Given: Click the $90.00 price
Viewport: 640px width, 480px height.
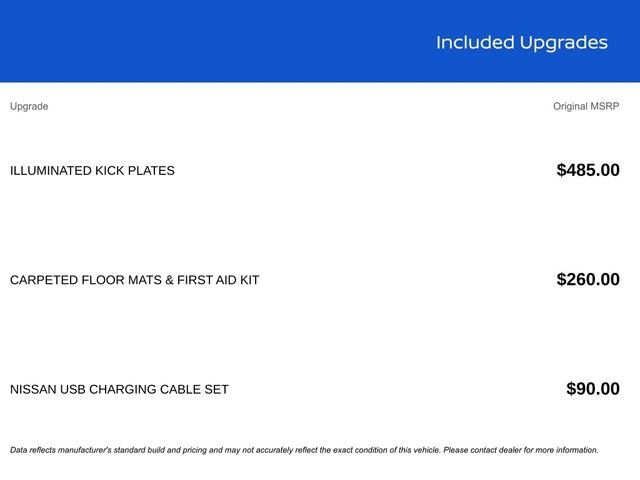Looking at the screenshot, I should pyautogui.click(x=593, y=389).
